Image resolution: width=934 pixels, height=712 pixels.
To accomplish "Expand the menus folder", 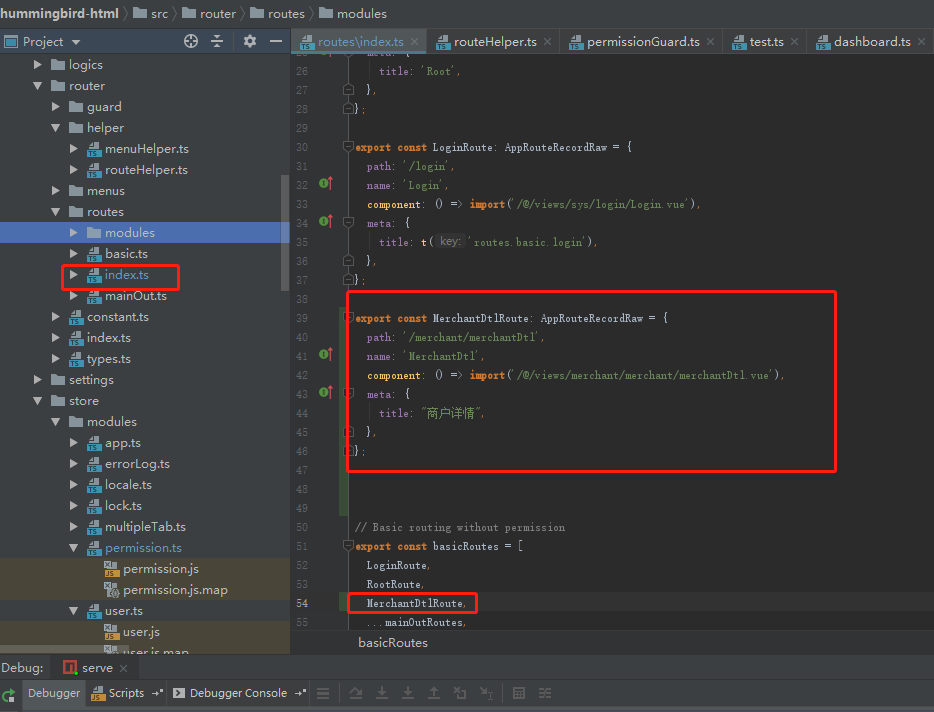I will point(55,191).
